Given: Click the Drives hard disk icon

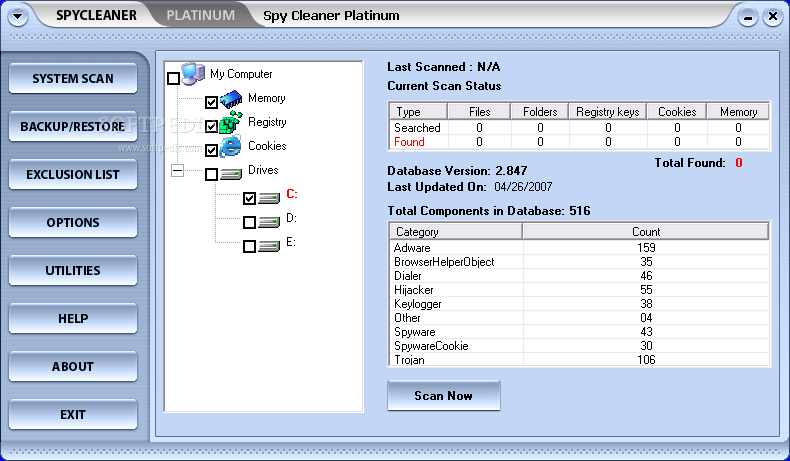Looking at the screenshot, I should pyautogui.click(x=231, y=175).
